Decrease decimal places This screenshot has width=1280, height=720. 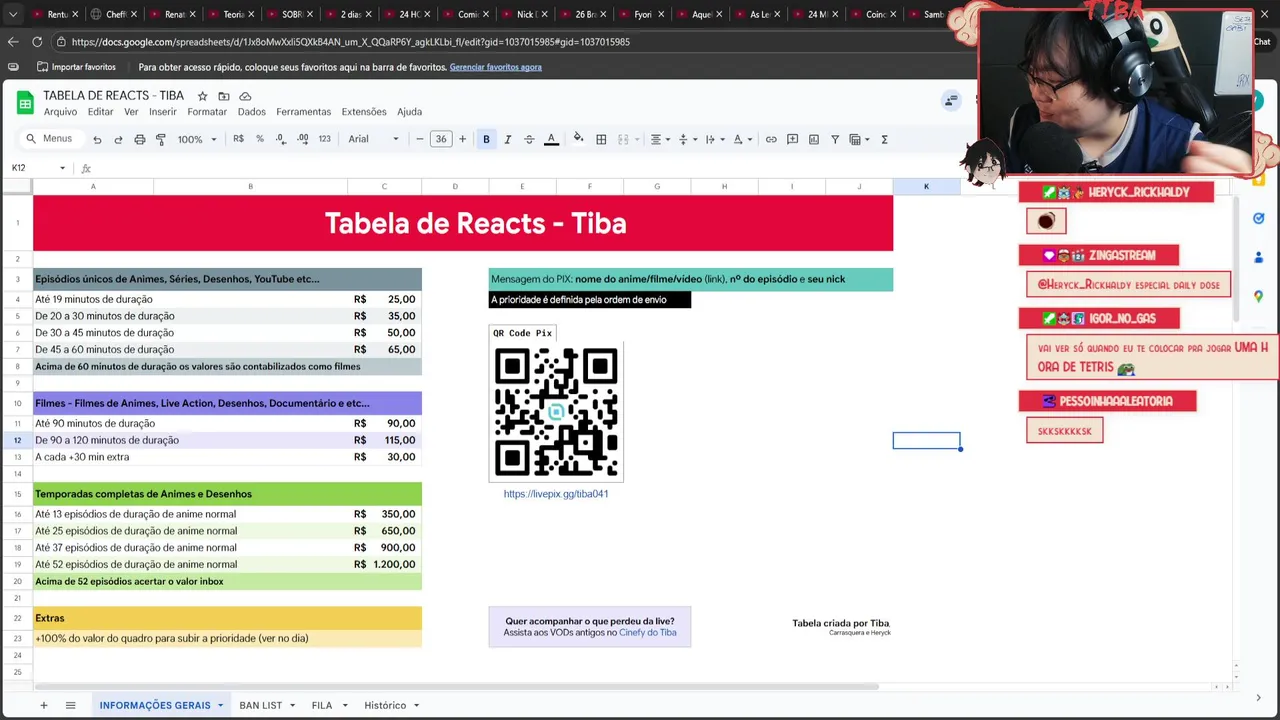(281, 139)
